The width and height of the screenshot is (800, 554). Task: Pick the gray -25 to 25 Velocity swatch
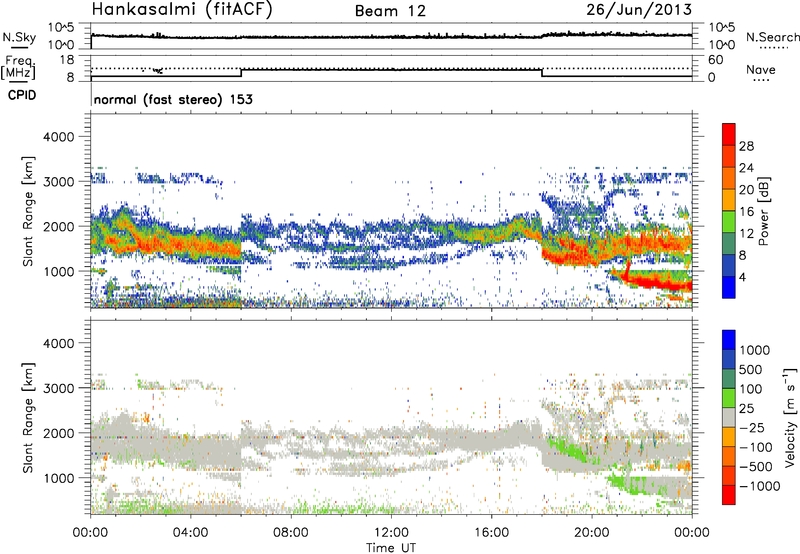pyautogui.click(x=729, y=417)
